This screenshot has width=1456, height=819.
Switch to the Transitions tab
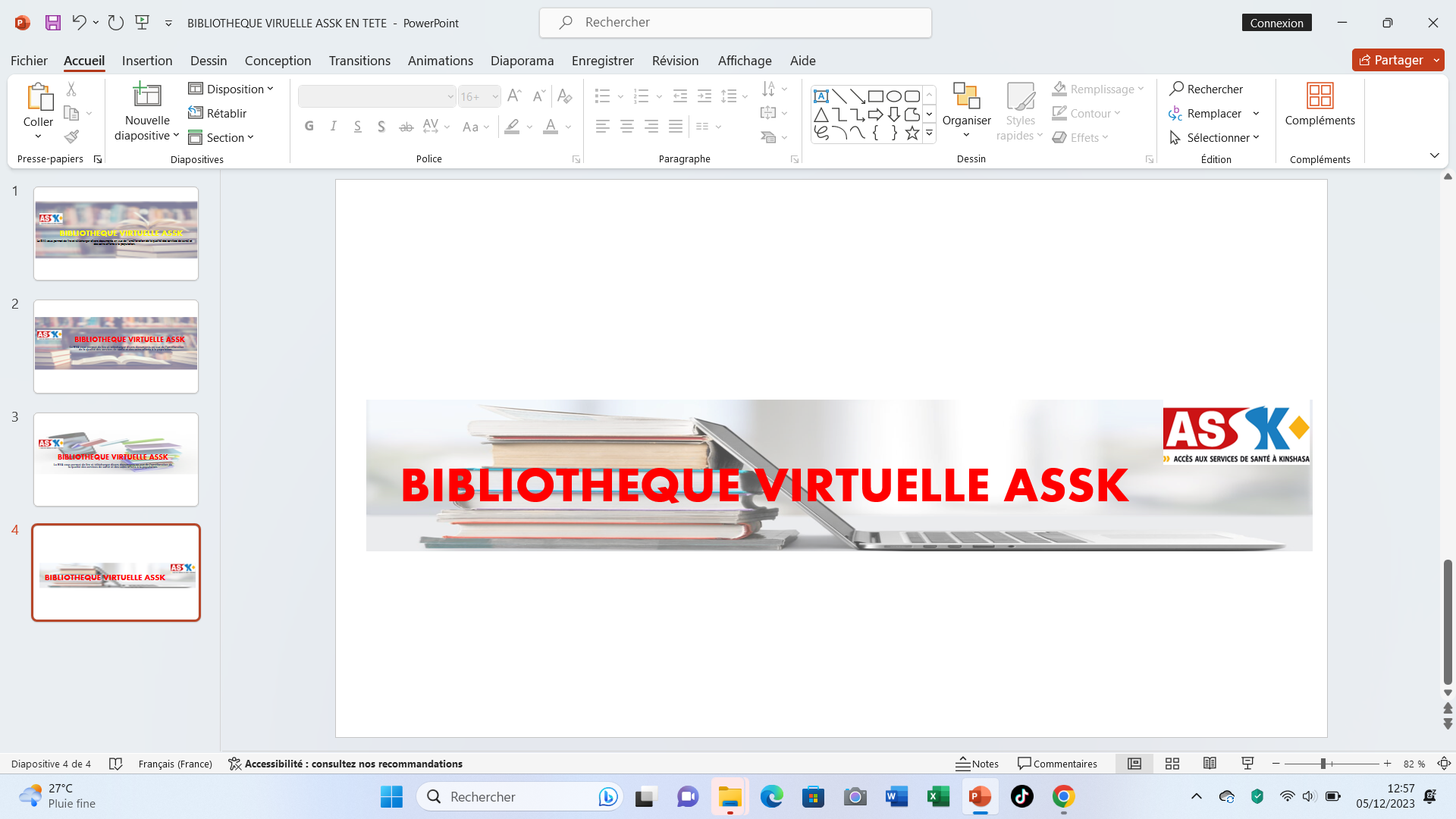[x=359, y=61]
